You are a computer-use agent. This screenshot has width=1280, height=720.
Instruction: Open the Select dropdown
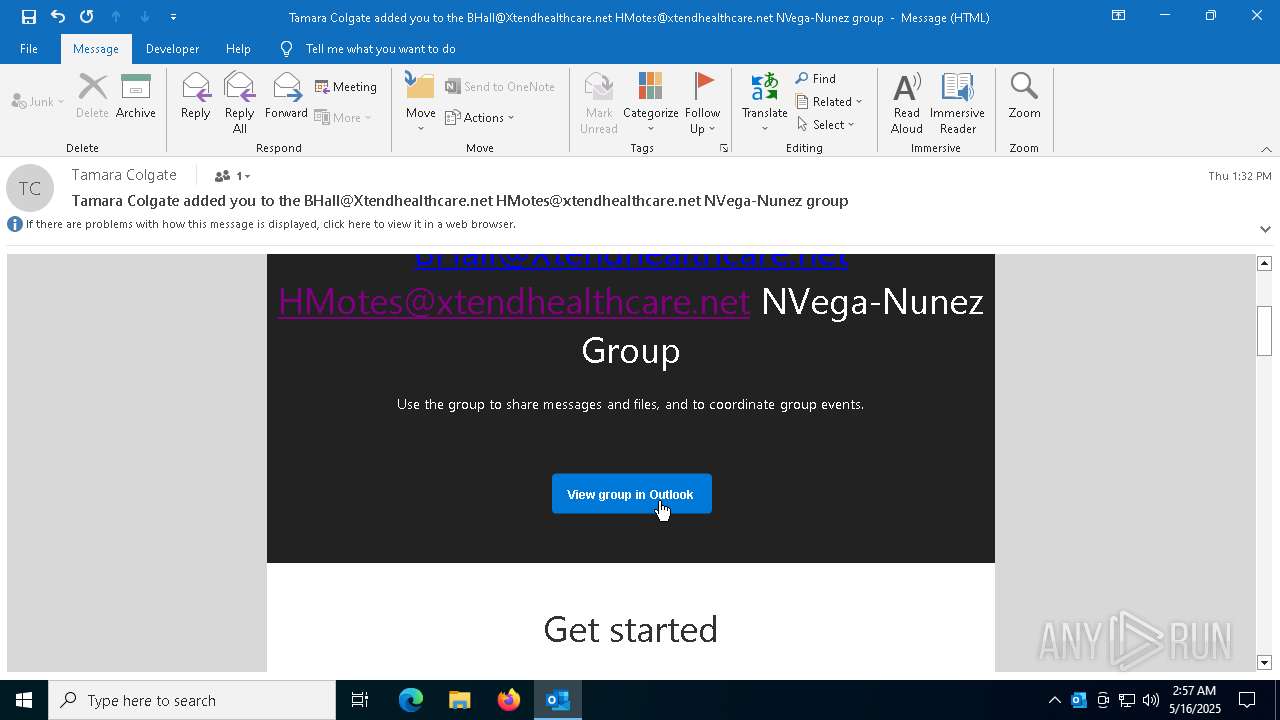tap(825, 124)
